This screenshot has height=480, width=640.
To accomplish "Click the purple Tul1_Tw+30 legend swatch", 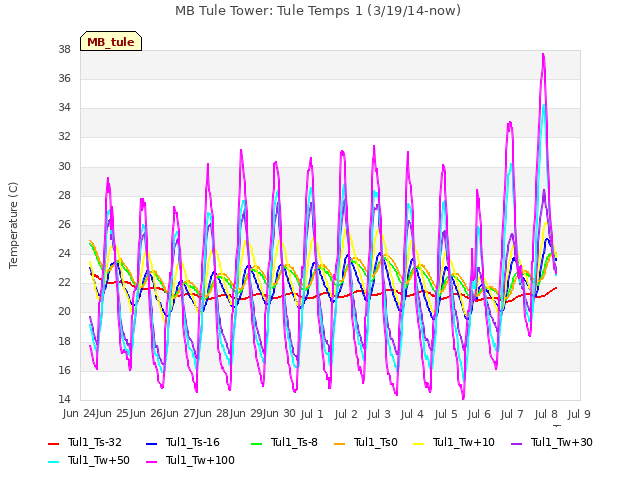I will [516, 443].
